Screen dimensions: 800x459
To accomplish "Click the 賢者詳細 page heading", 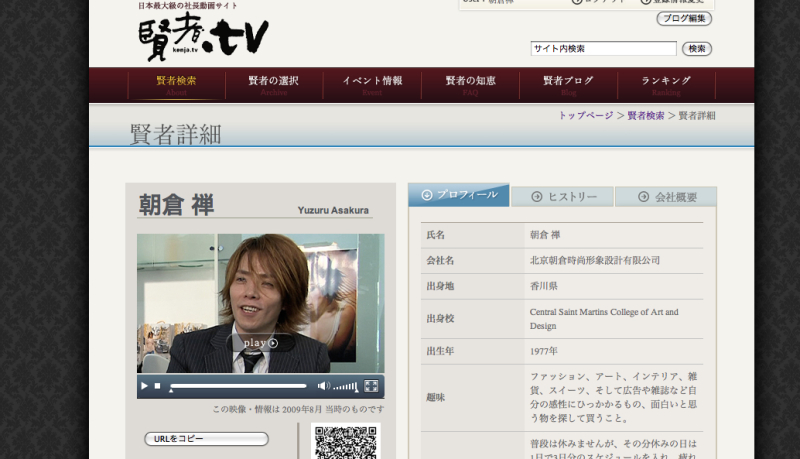I will [176, 135].
